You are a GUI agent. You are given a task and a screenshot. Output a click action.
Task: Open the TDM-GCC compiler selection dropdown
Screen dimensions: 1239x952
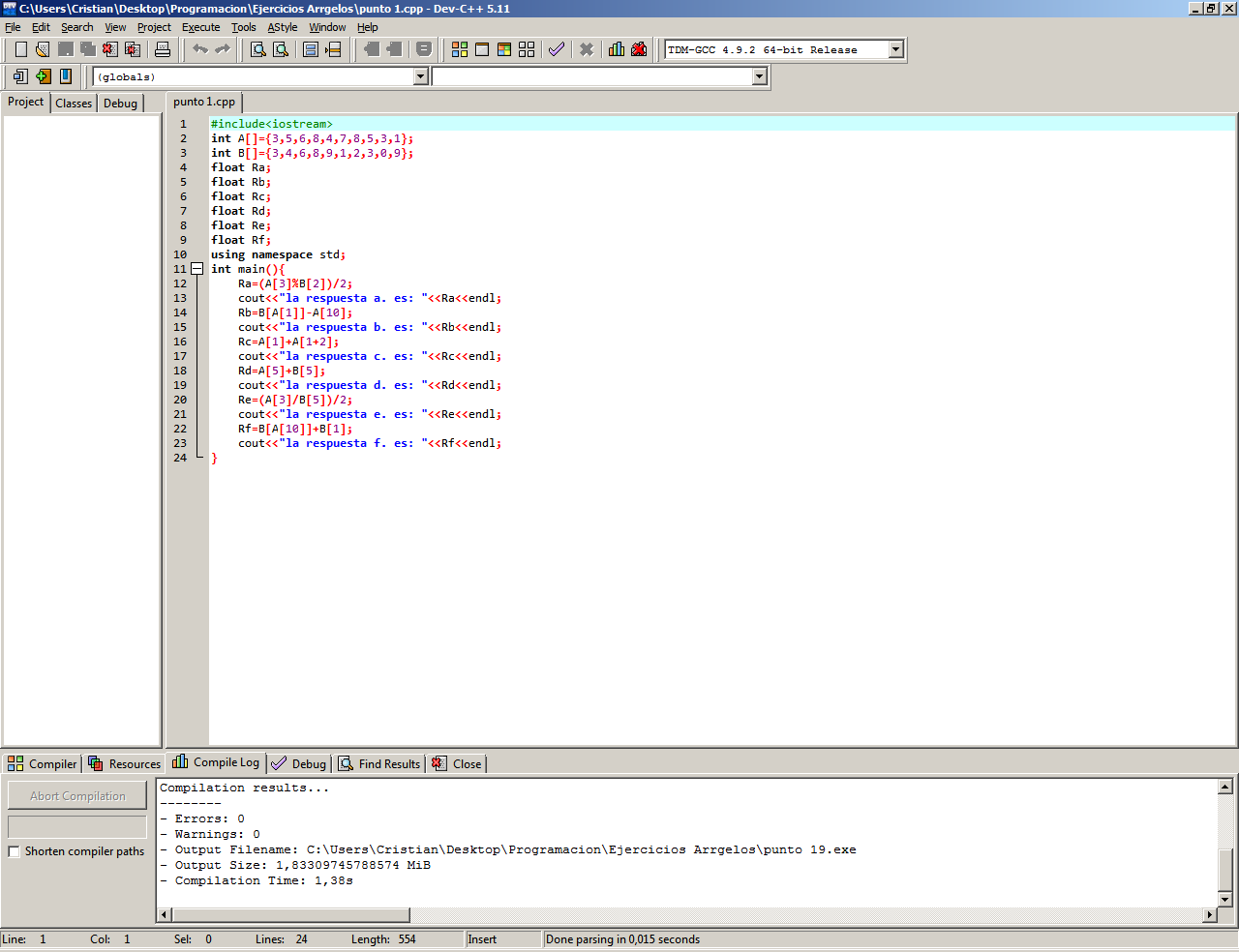895,49
